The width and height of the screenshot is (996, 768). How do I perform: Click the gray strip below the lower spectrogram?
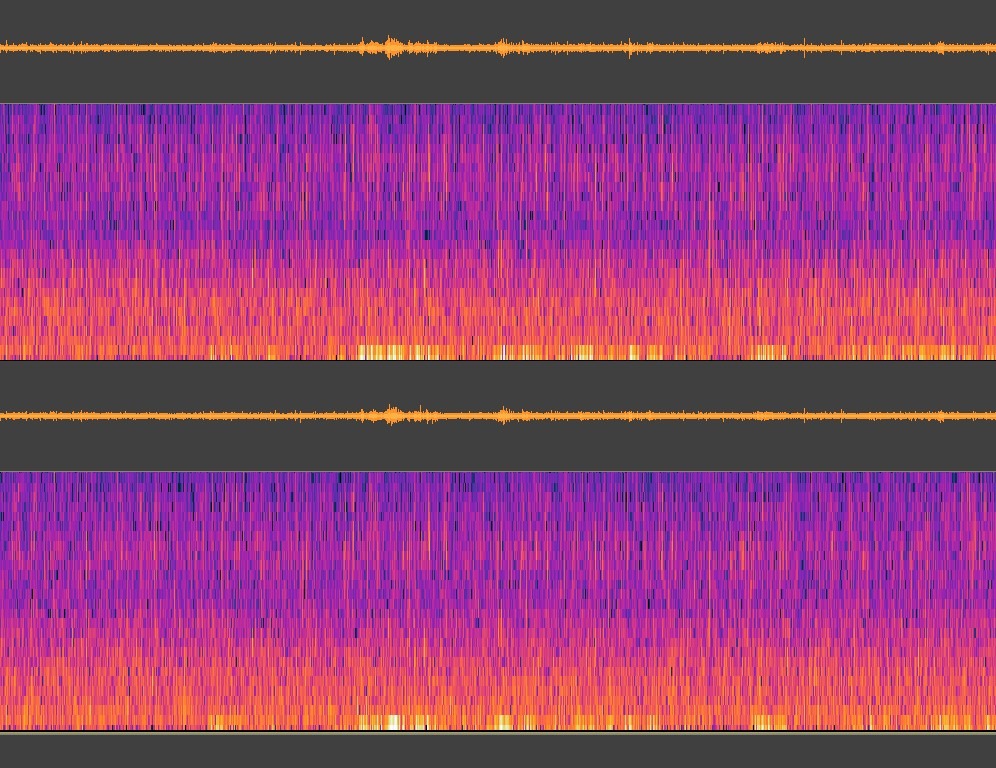(x=498, y=750)
